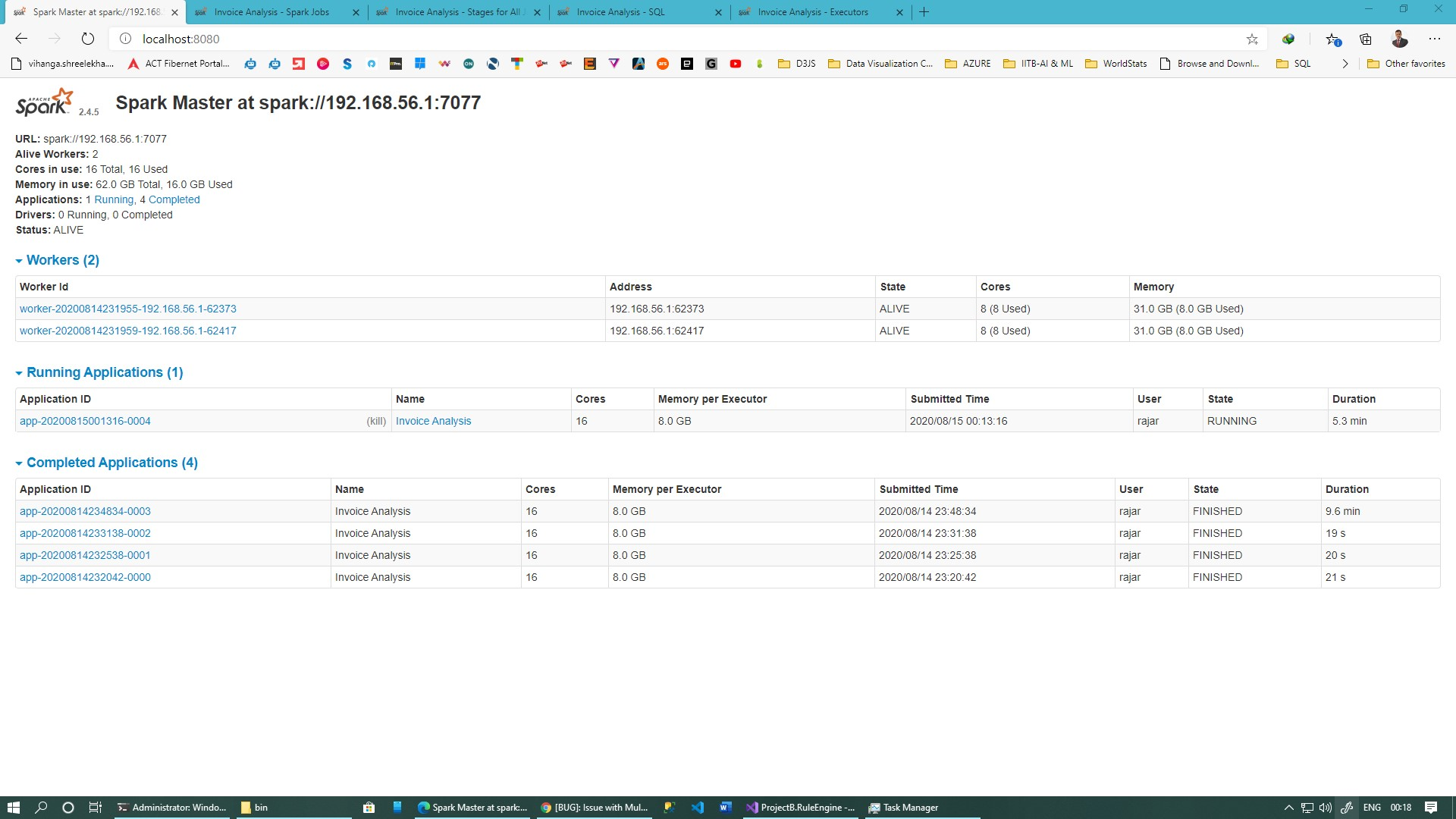Image resolution: width=1456 pixels, height=819 pixels.
Task: Click the YouTube bookmark icon
Action: click(735, 64)
